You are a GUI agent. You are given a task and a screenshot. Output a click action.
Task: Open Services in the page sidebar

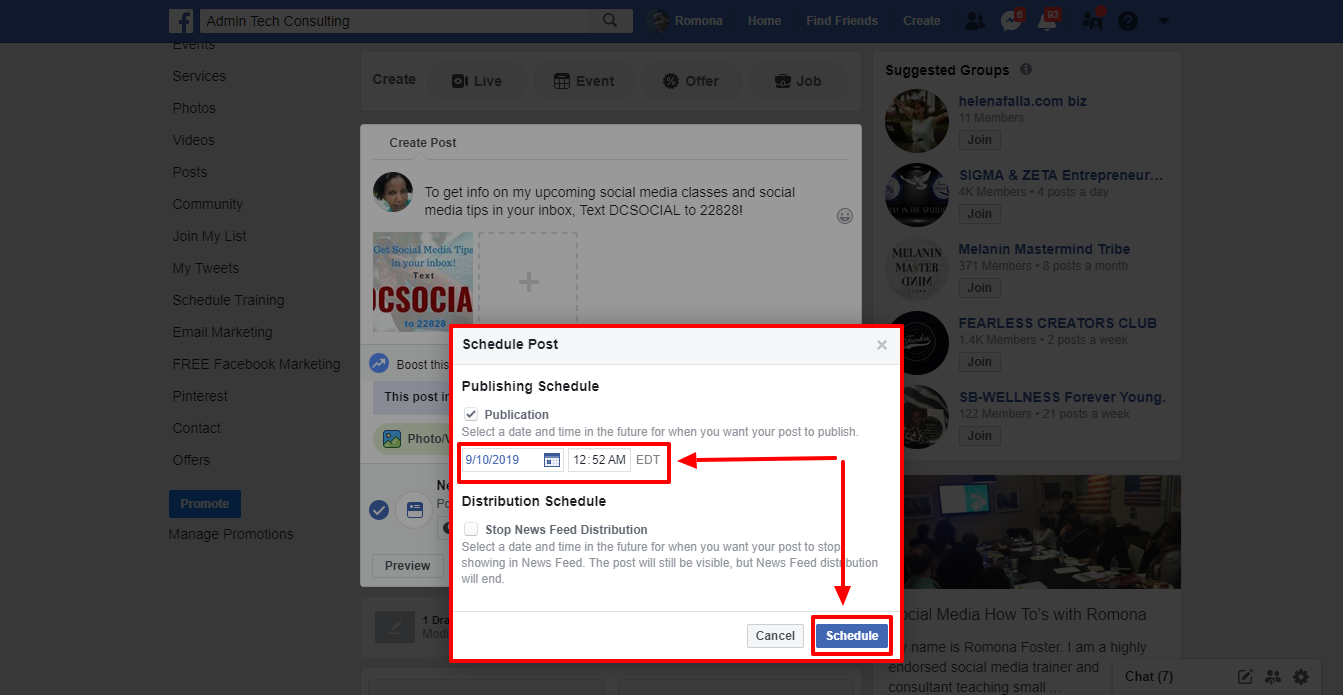point(199,76)
